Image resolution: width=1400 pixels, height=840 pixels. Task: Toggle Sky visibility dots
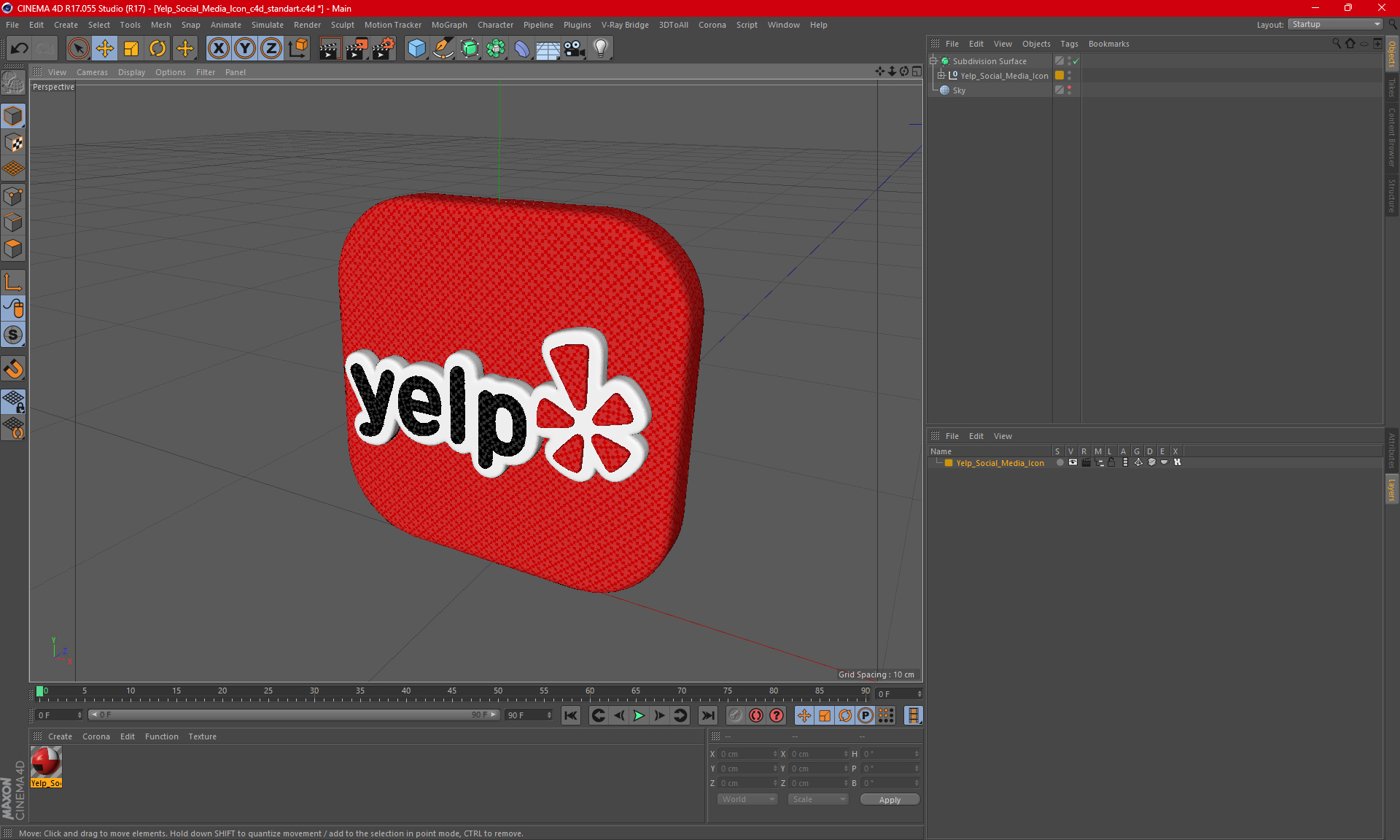tap(1070, 90)
